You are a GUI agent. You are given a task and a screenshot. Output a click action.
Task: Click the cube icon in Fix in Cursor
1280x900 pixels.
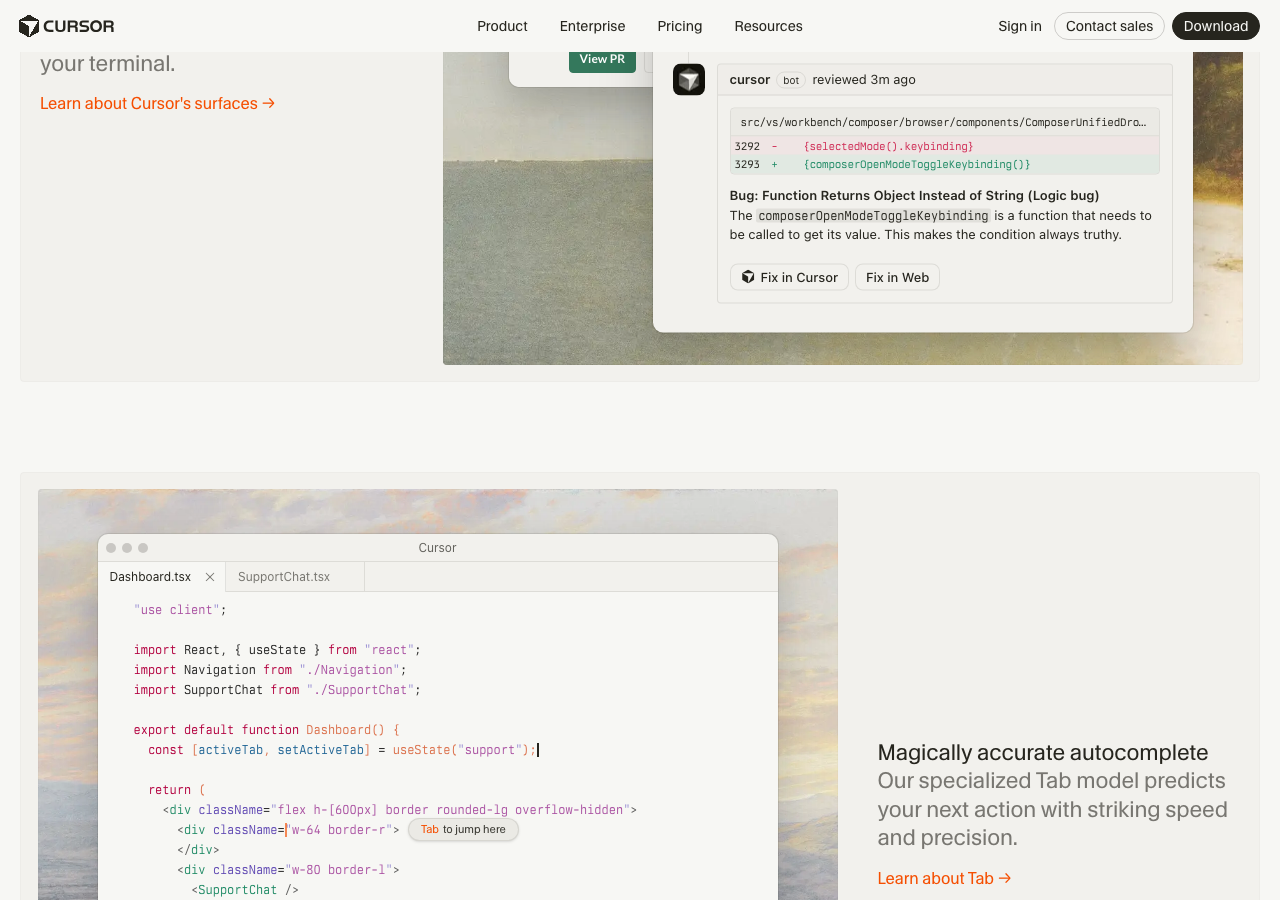[748, 277]
